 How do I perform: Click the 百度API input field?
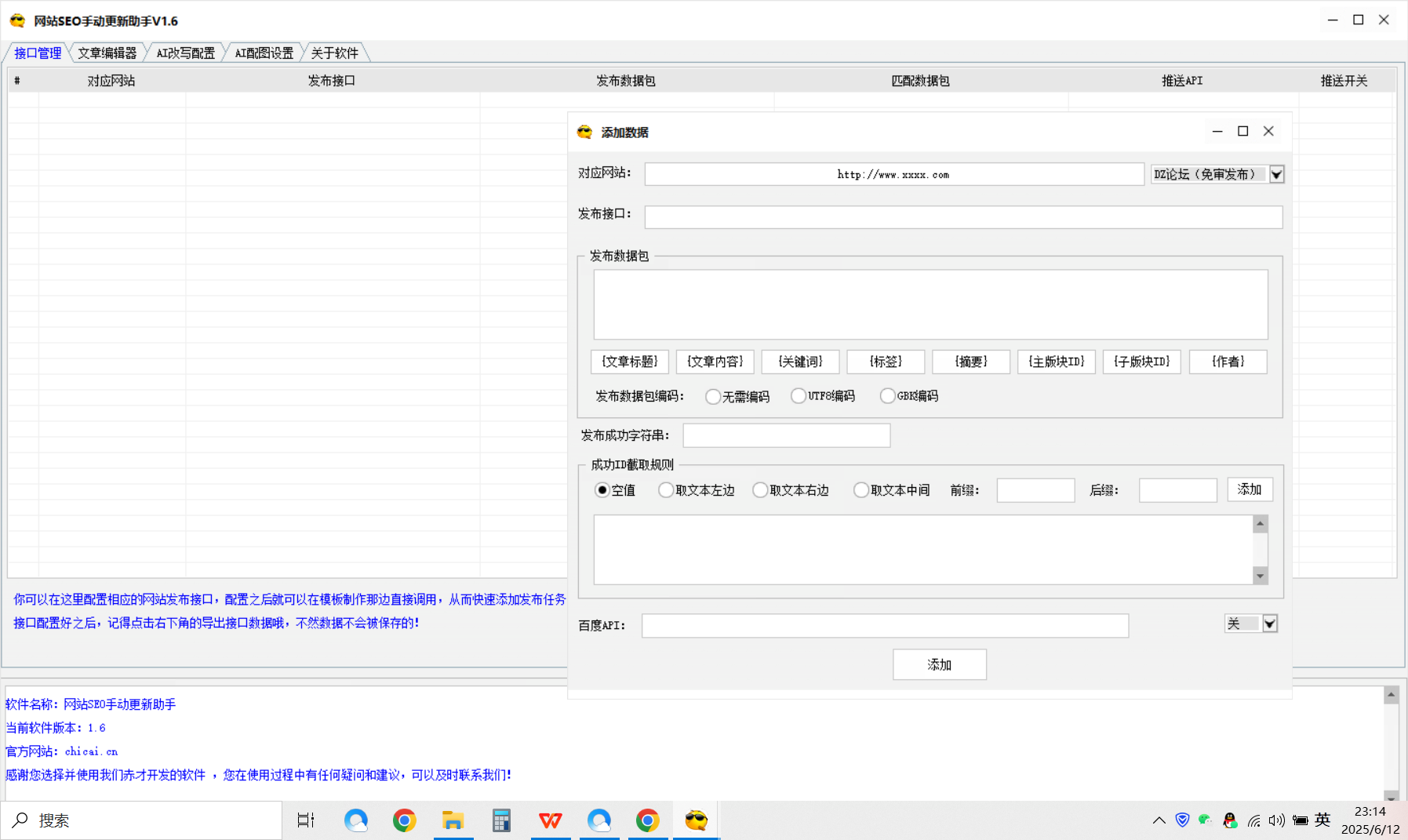pyautogui.click(x=885, y=625)
